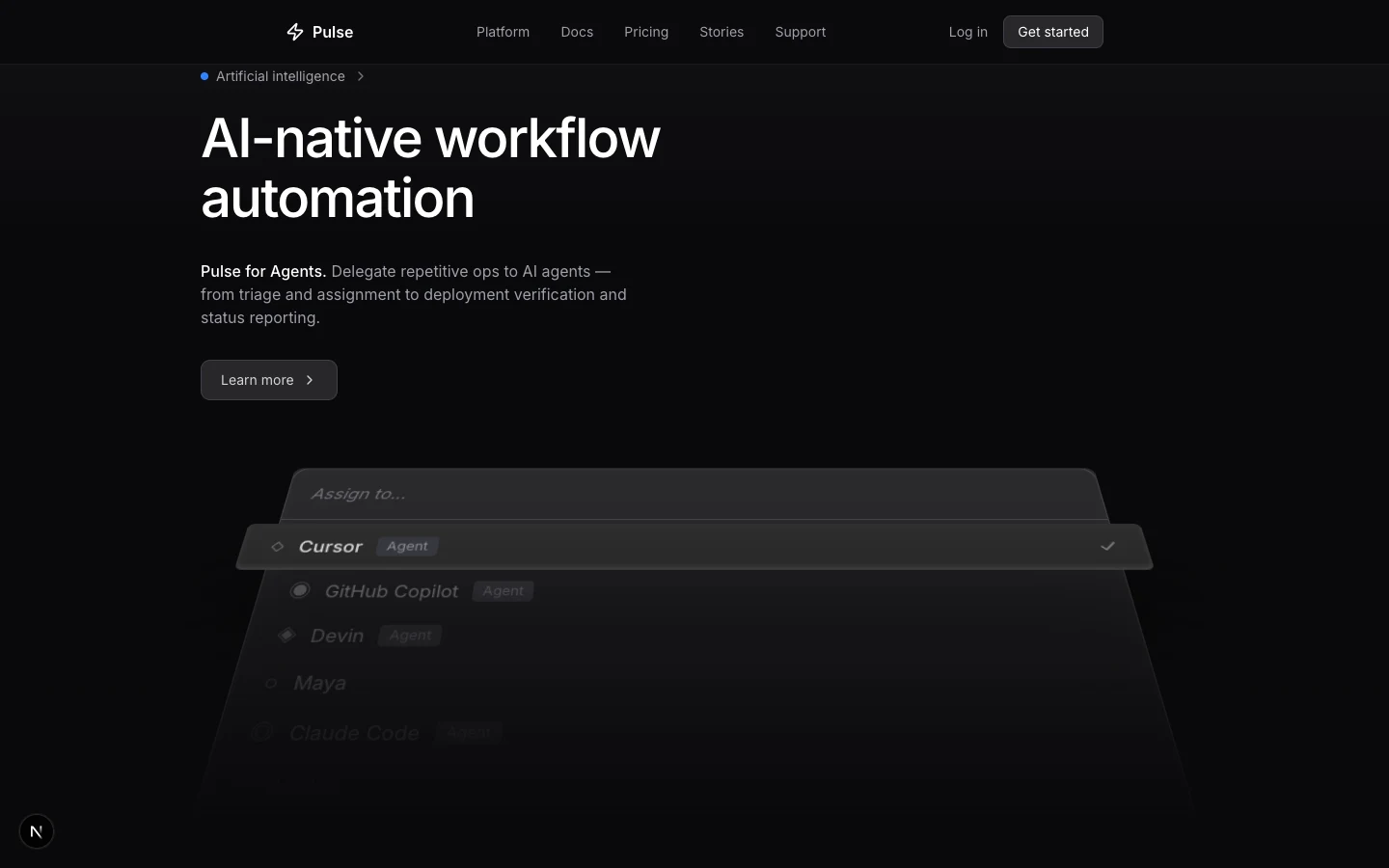Select Stories in the top navigation
This screenshot has height=868, width=1389.
pyautogui.click(x=722, y=32)
